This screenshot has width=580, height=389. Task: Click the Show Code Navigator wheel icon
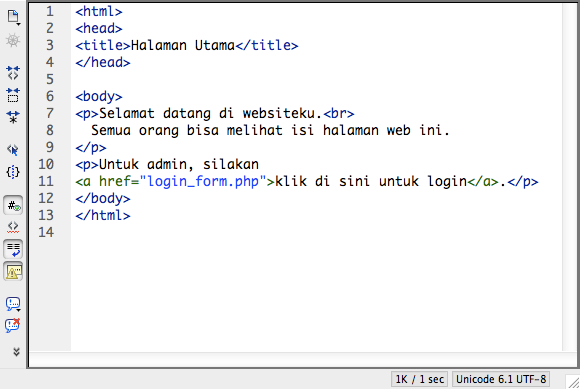pyautogui.click(x=13, y=40)
